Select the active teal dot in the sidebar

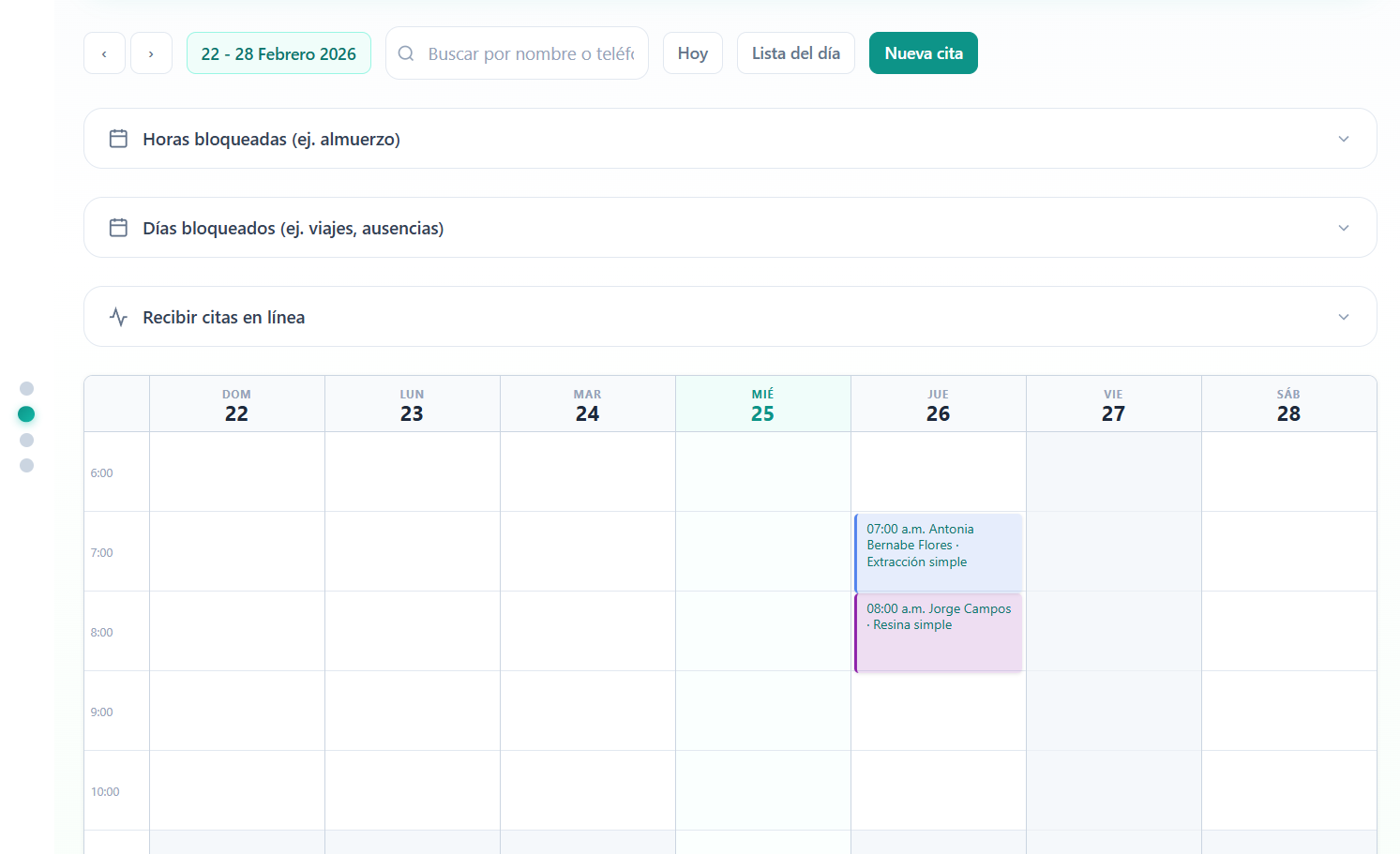click(x=26, y=413)
